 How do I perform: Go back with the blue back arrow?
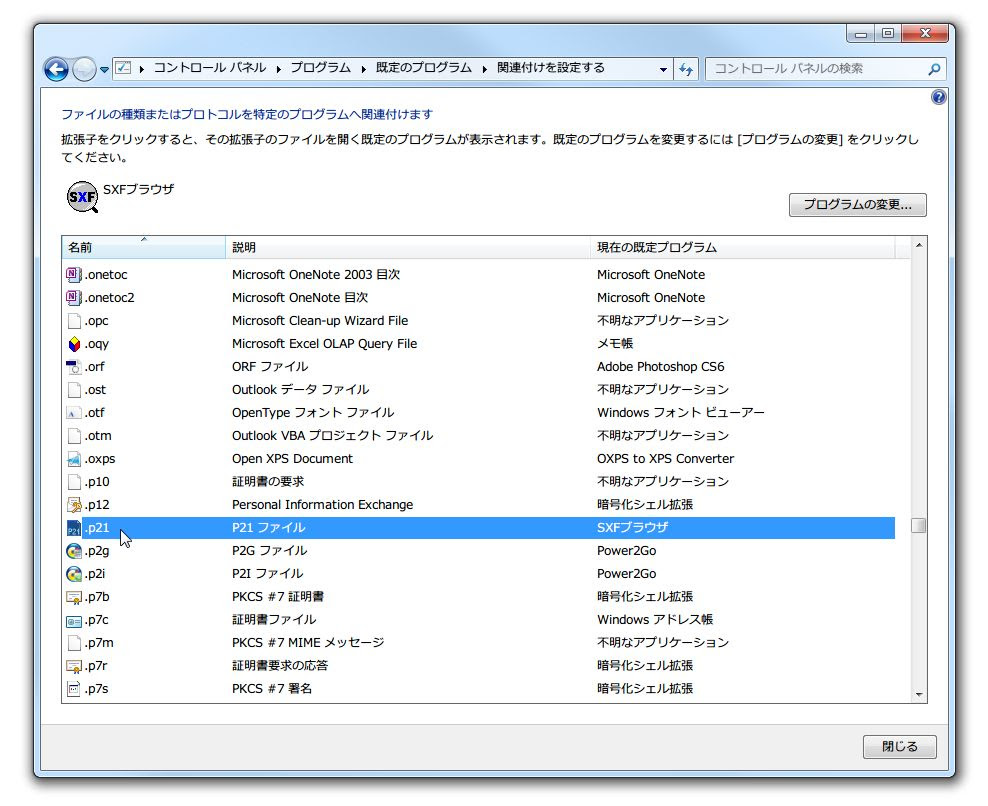click(56, 69)
